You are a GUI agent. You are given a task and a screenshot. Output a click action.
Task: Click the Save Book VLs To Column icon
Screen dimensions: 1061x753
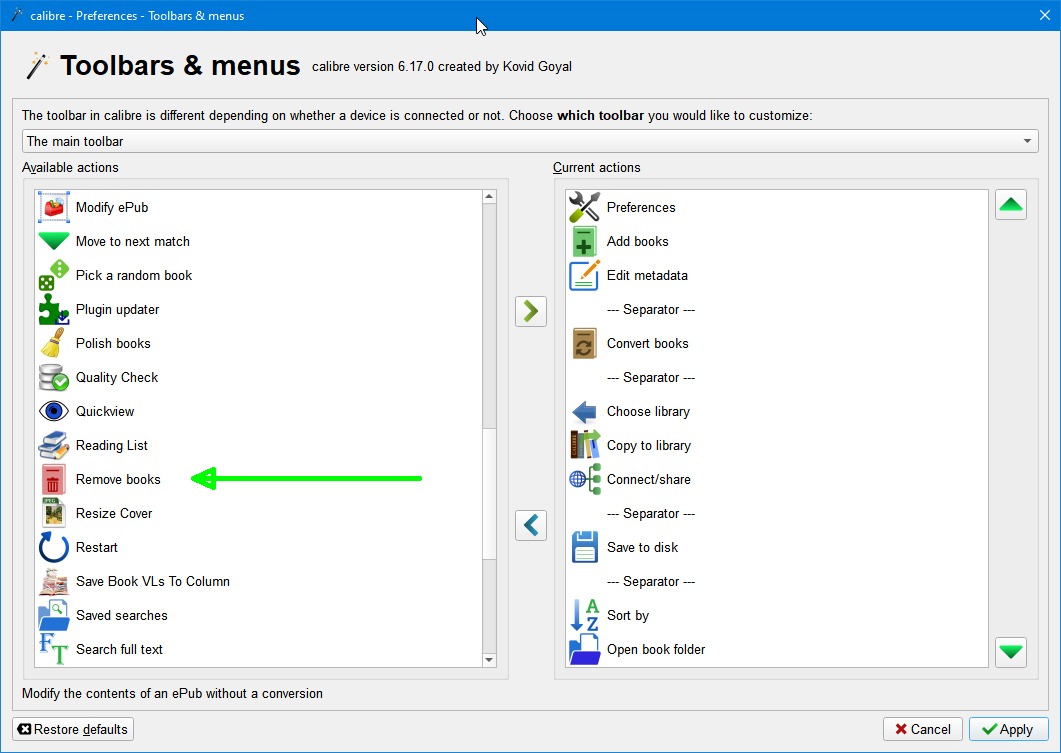click(53, 580)
